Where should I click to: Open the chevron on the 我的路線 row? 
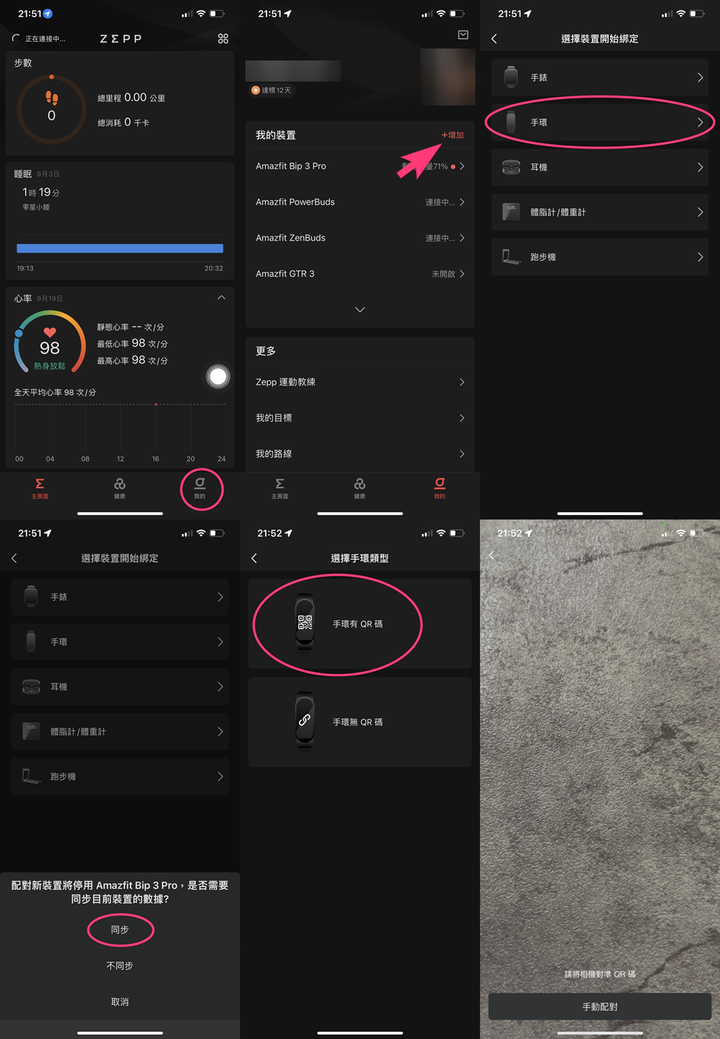[462, 454]
